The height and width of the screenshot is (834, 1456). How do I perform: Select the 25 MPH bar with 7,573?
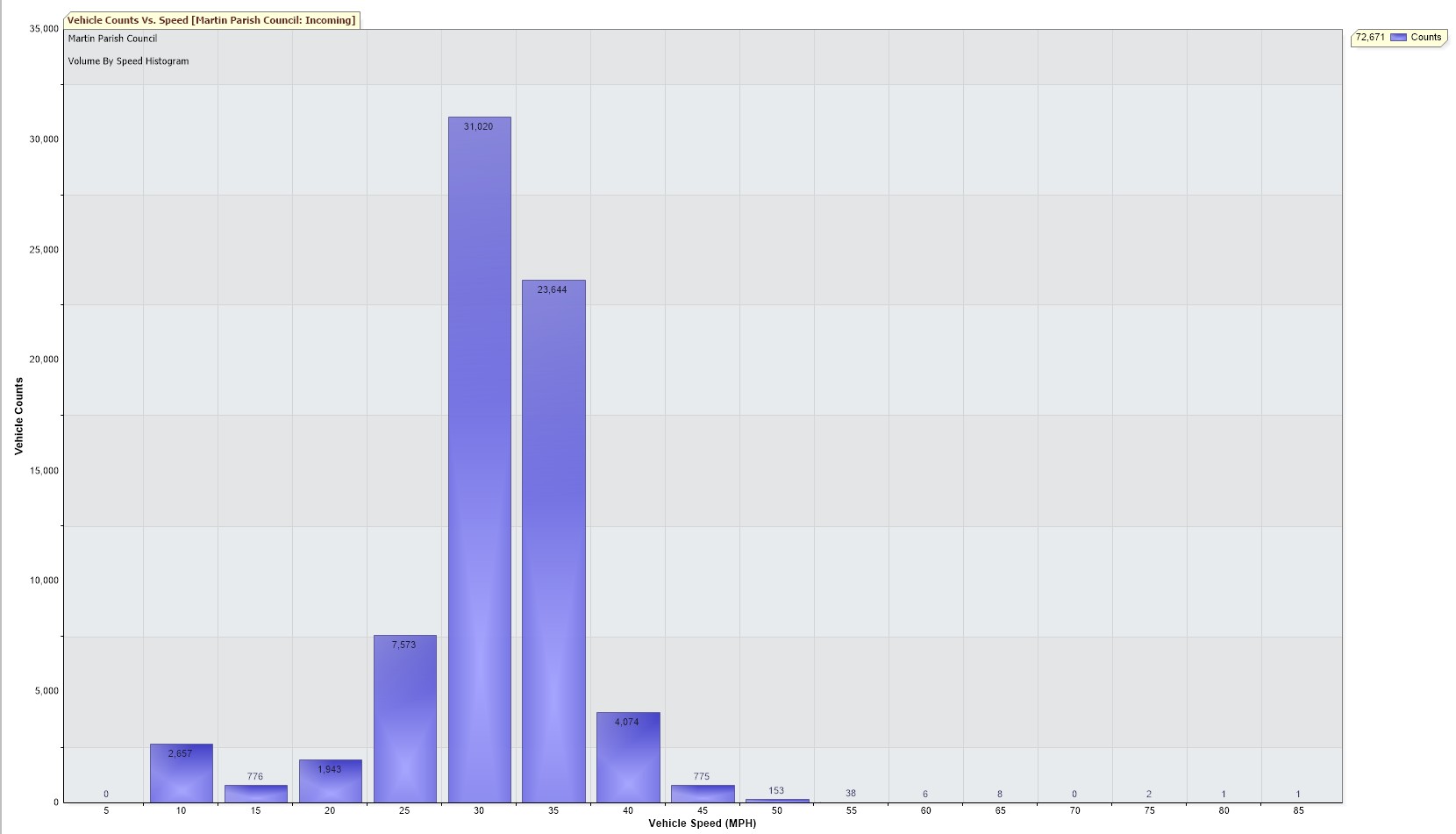tap(404, 719)
